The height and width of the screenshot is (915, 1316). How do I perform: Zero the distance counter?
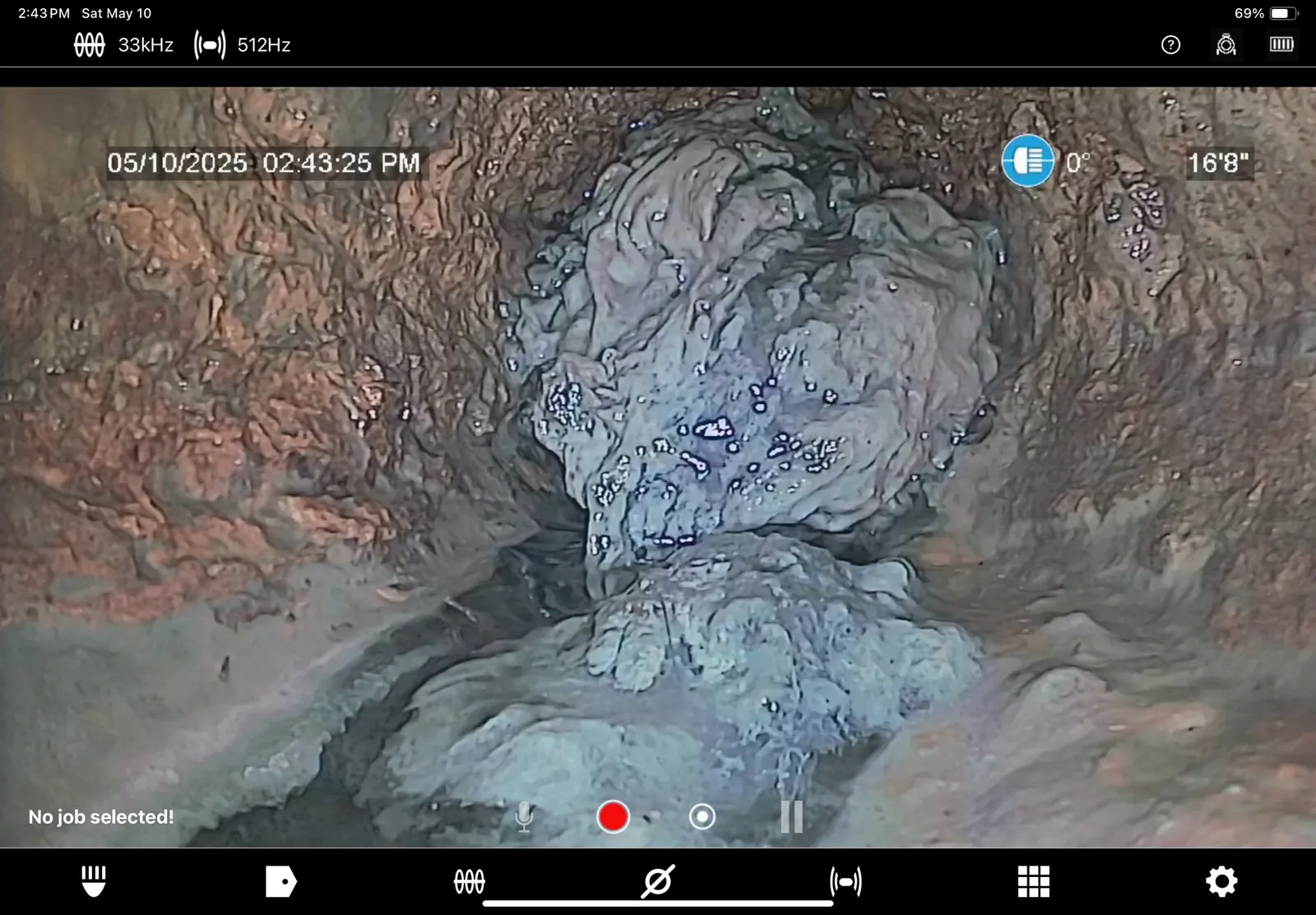pos(658,881)
